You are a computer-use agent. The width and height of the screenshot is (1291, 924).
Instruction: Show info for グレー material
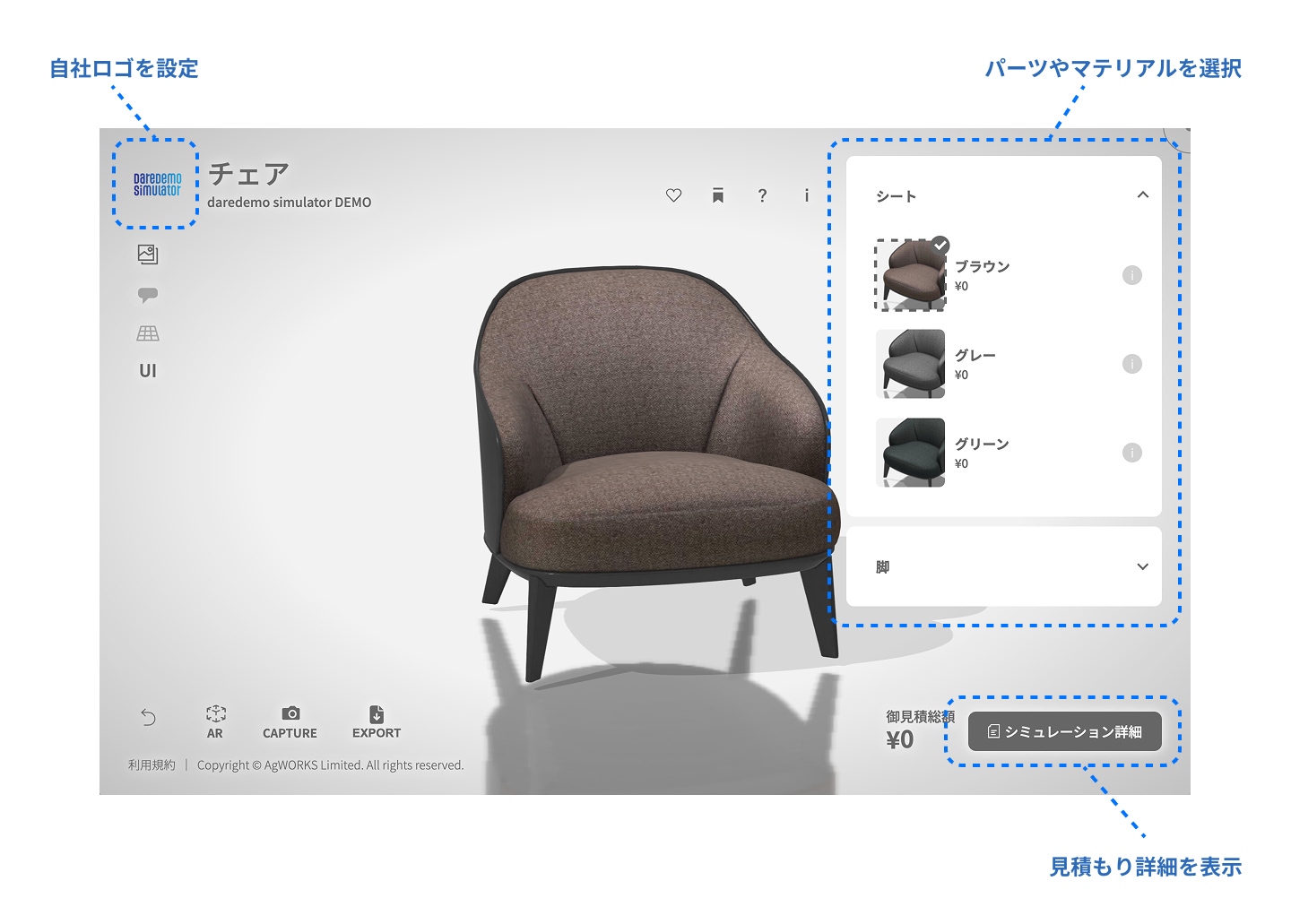1132,364
